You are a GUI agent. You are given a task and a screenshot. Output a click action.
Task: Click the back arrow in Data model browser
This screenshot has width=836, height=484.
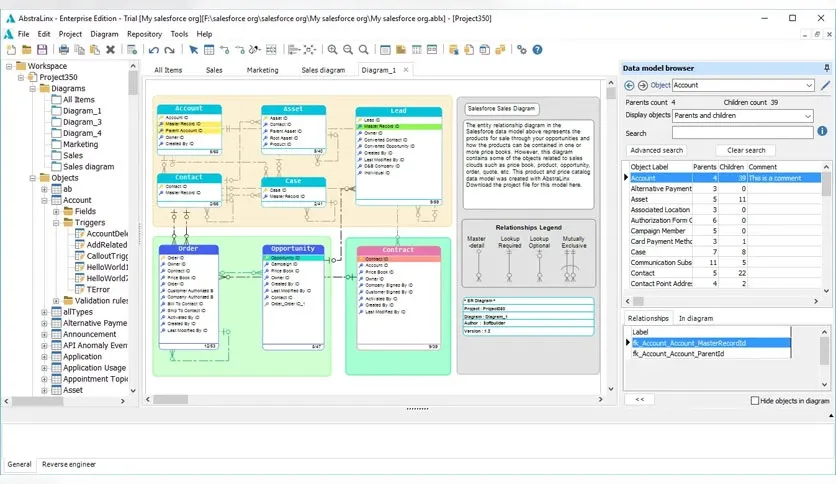point(629,85)
